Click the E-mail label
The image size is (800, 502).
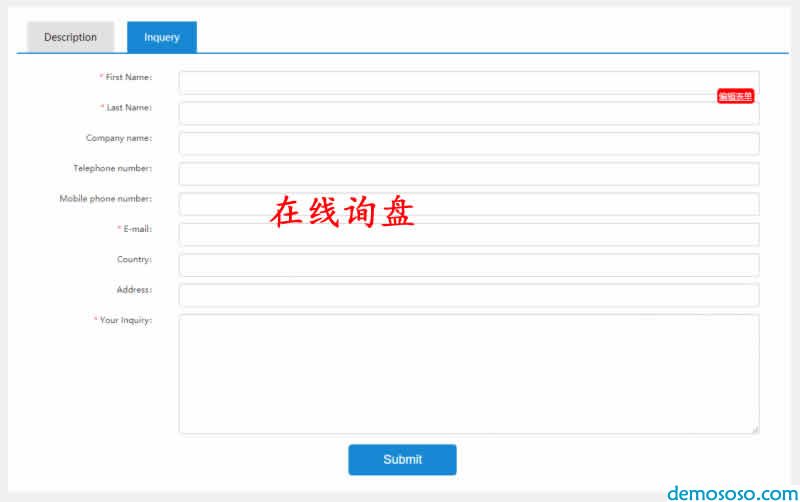[138, 229]
